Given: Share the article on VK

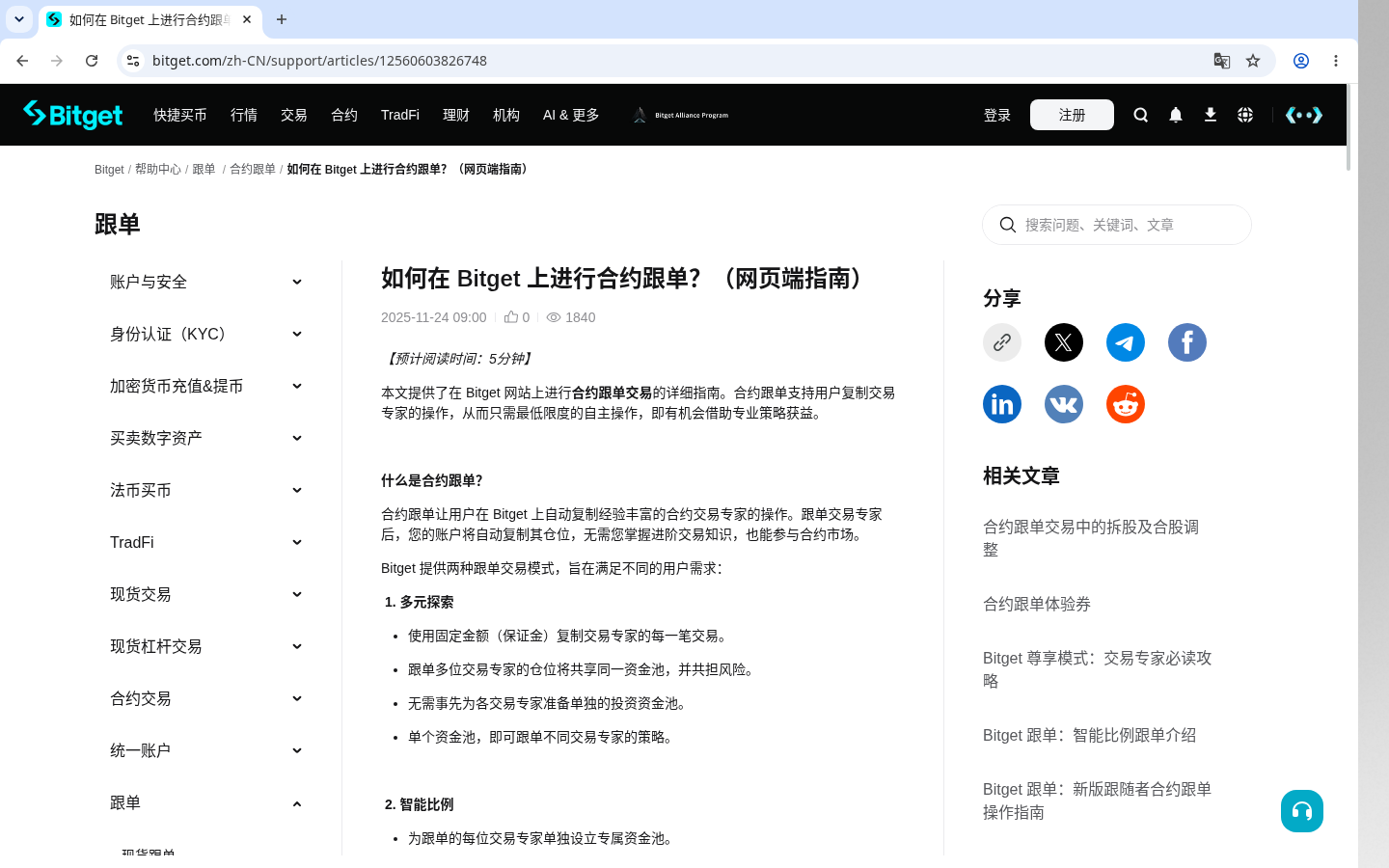Looking at the screenshot, I should point(1064,404).
